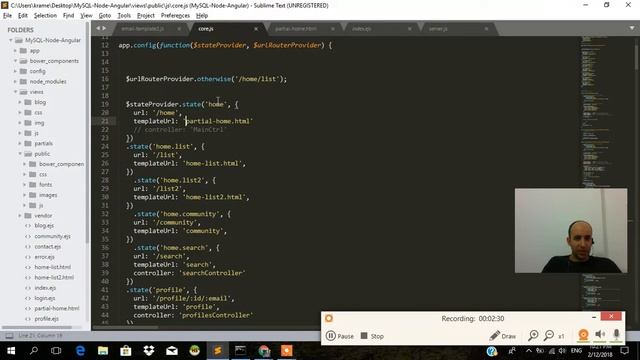Click the side bar toggle in status bar
640x360 pixels.
[9, 336]
